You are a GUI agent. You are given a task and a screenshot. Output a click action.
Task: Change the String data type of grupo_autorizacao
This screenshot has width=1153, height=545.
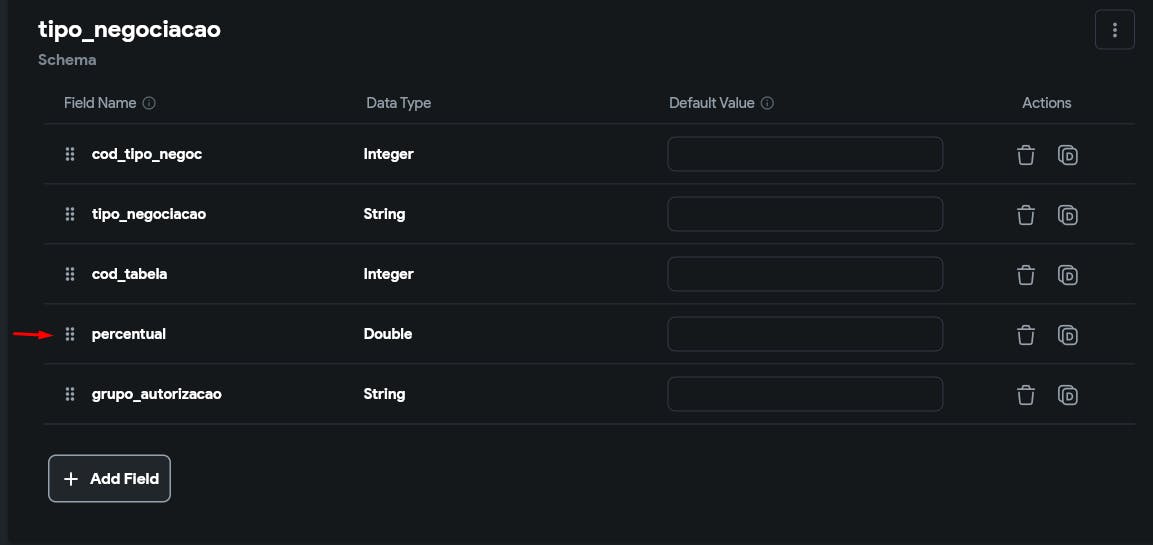point(384,394)
